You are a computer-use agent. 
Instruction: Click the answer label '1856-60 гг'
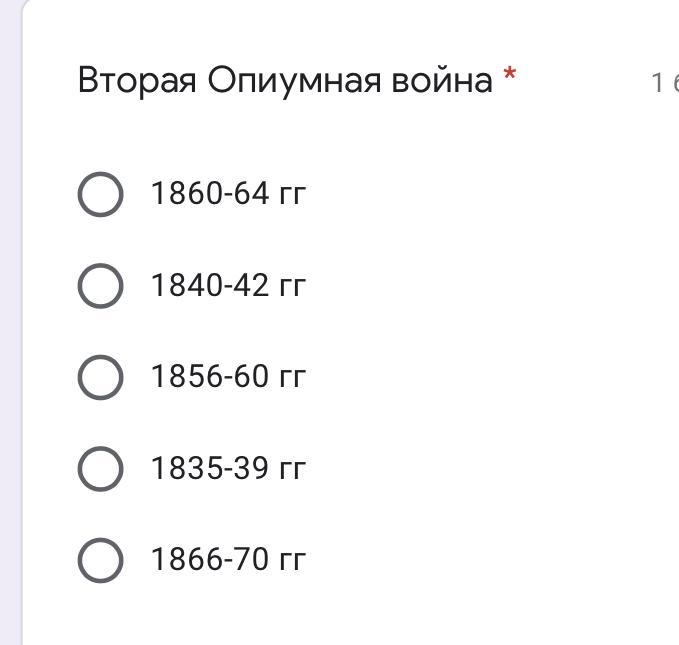pyautogui.click(x=228, y=377)
